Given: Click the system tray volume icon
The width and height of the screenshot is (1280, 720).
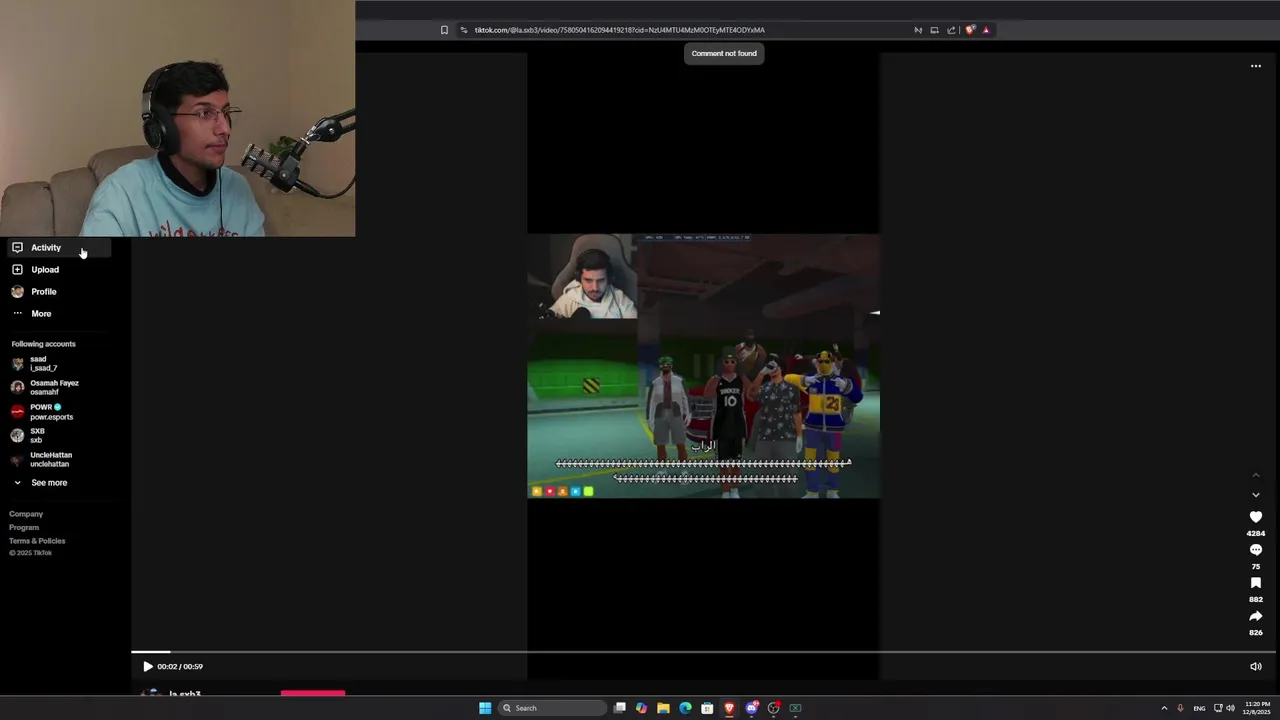Looking at the screenshot, I should click(1230, 708).
